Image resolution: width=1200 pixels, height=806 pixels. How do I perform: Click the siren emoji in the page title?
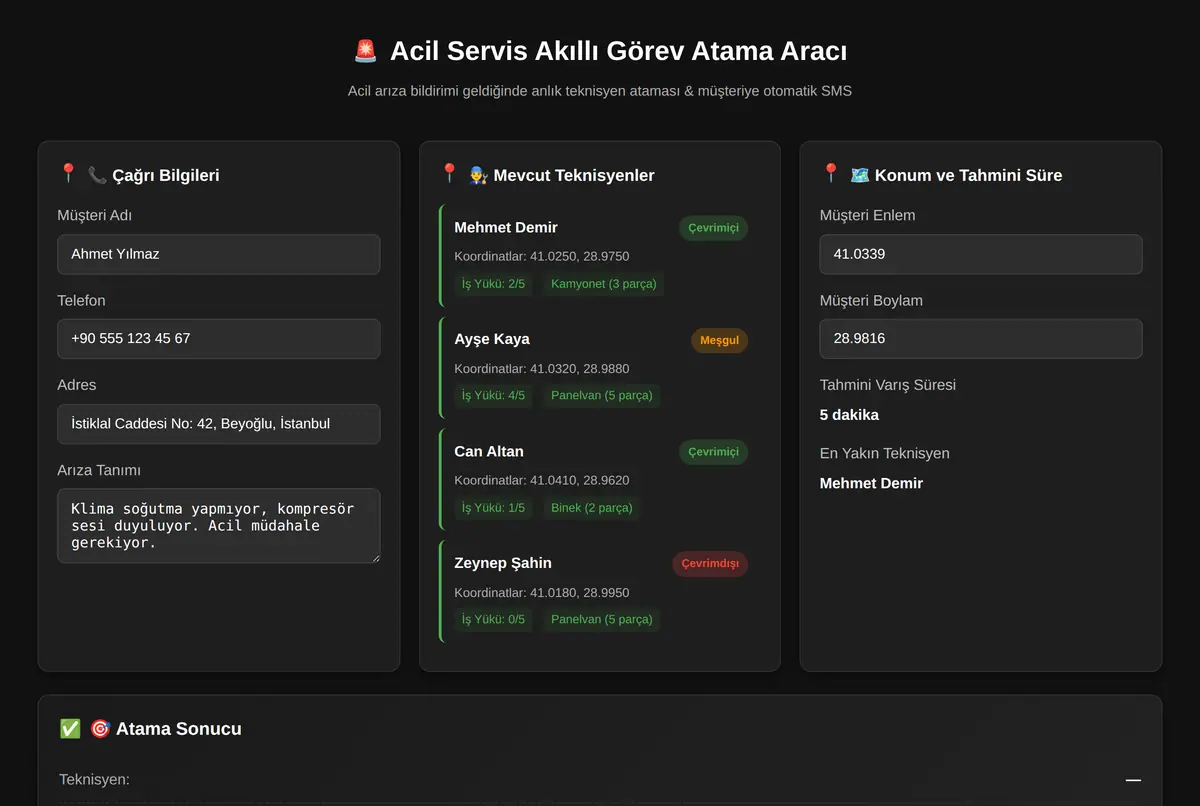(x=366, y=51)
